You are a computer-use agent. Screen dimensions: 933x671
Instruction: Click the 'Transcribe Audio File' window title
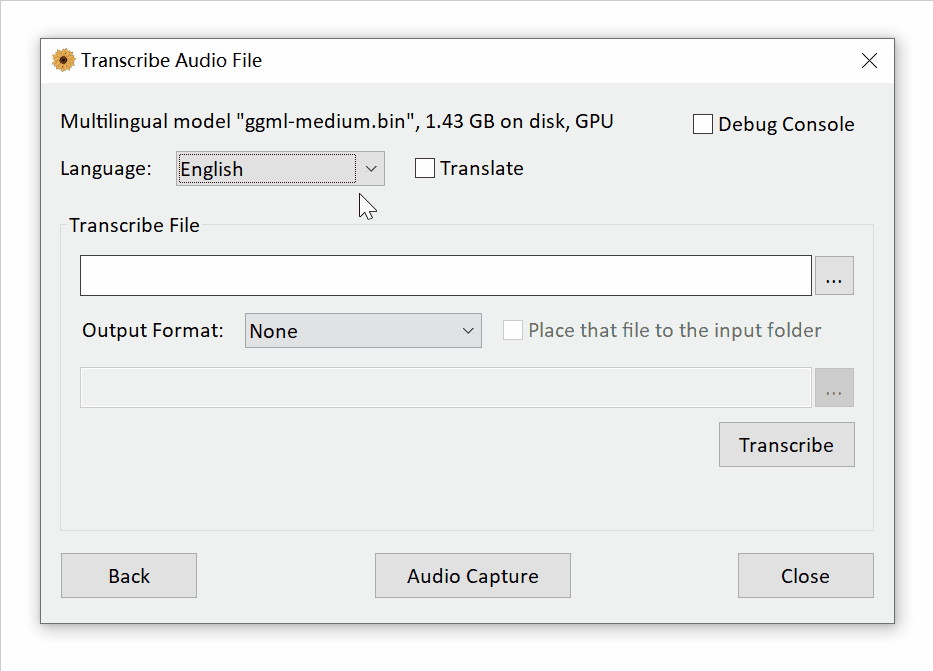pyautogui.click(x=172, y=61)
